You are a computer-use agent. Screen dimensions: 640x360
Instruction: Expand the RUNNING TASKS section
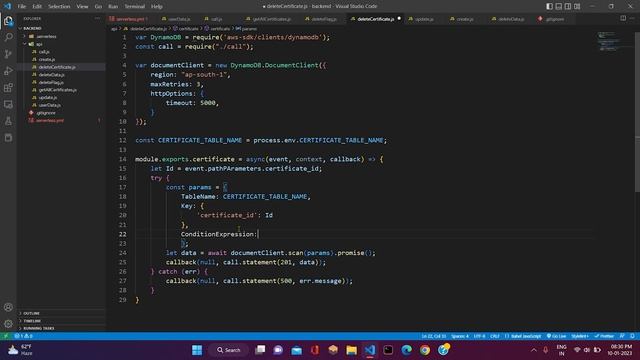coord(61,328)
